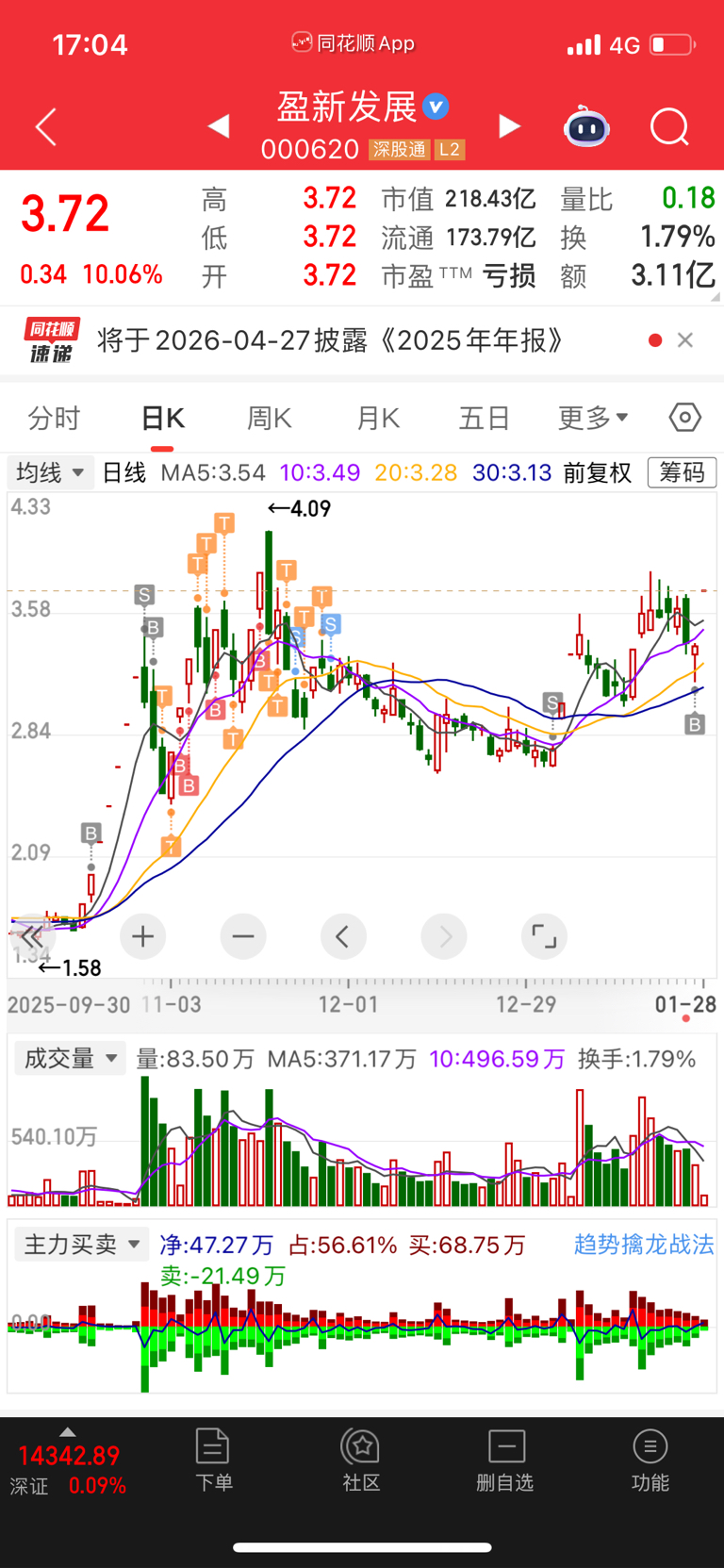Screen dimensions: 724x1568
Task: Switch to the 分时 tab
Action: [x=54, y=418]
